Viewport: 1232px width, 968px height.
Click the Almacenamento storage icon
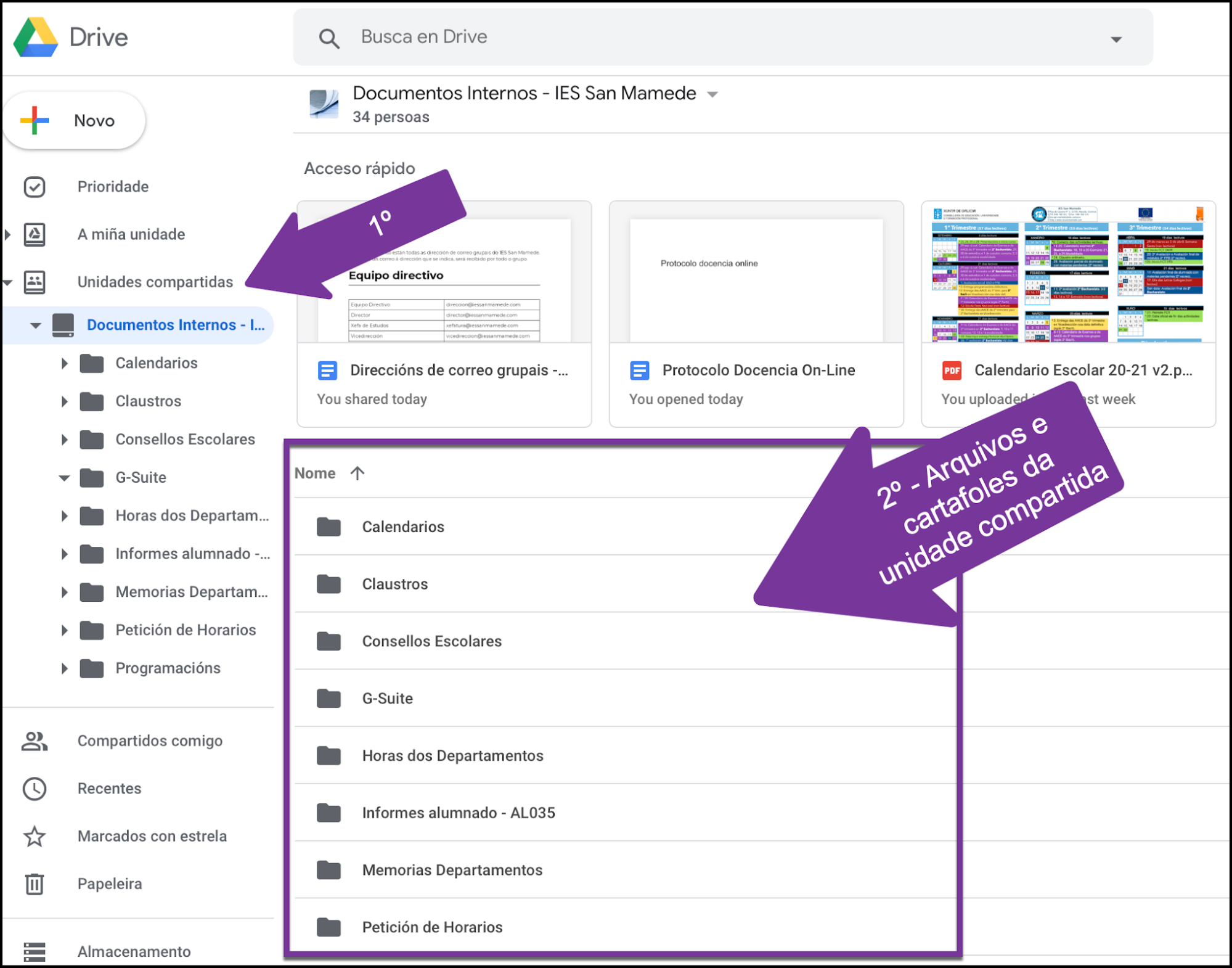coord(35,951)
